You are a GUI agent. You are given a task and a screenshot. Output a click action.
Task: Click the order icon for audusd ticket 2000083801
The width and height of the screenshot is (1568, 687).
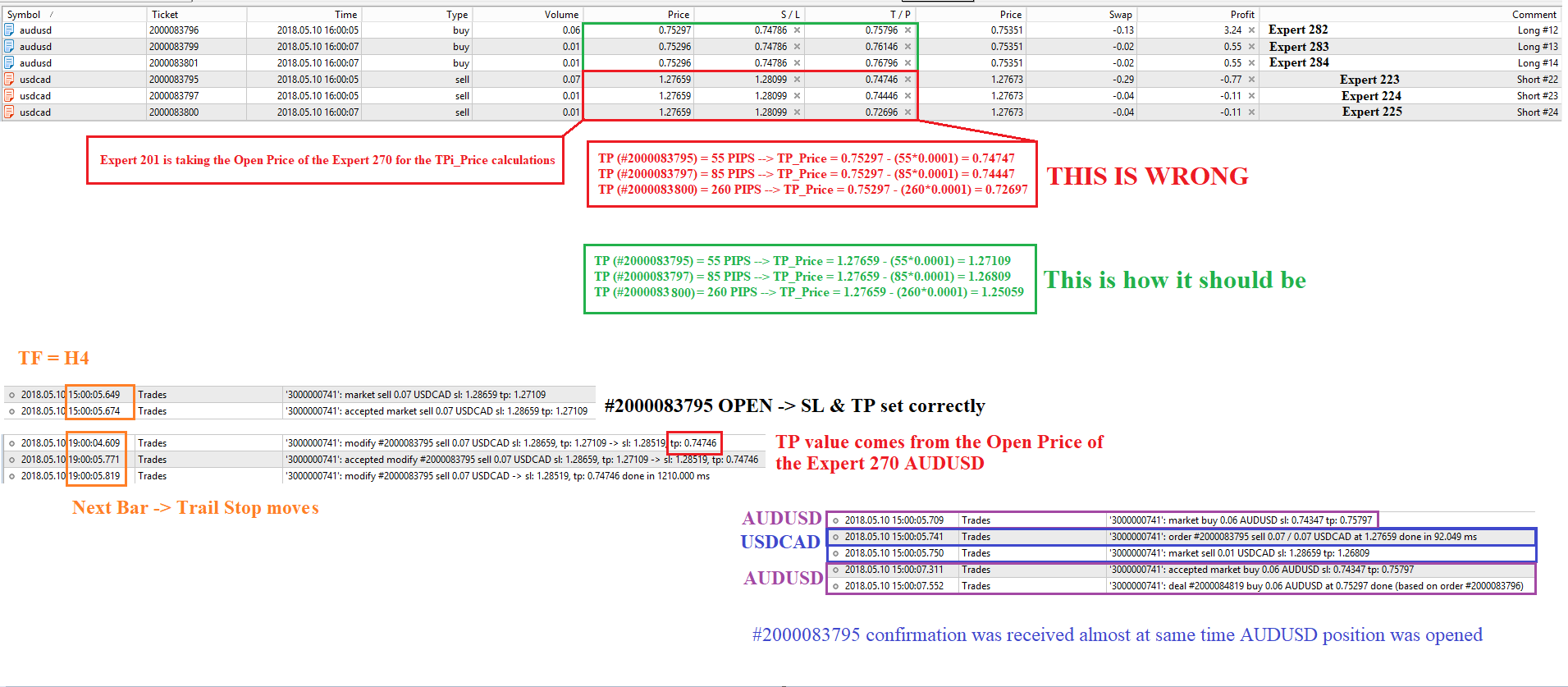click(9, 62)
